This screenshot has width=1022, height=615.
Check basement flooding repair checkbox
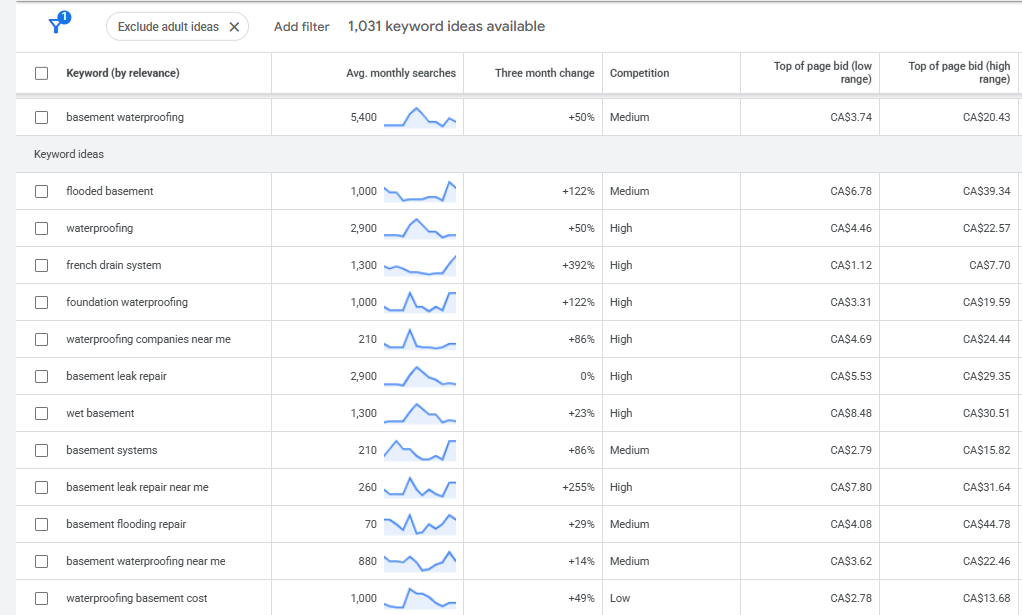41,524
